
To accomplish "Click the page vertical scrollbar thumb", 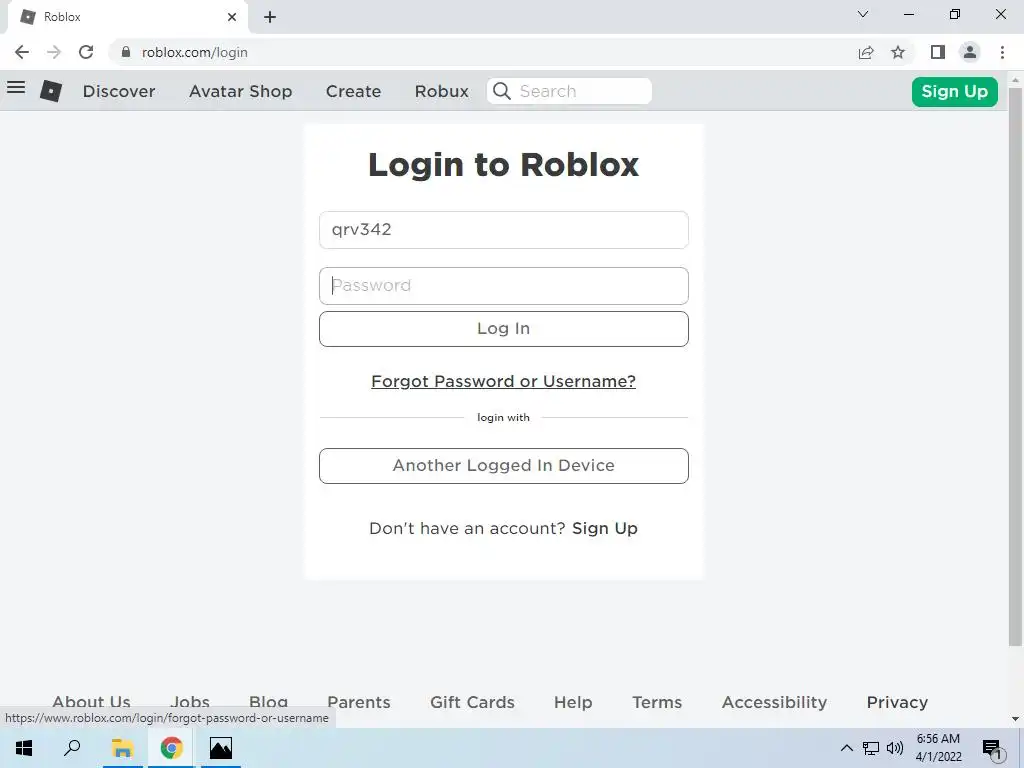I will pyautogui.click(x=1016, y=366).
